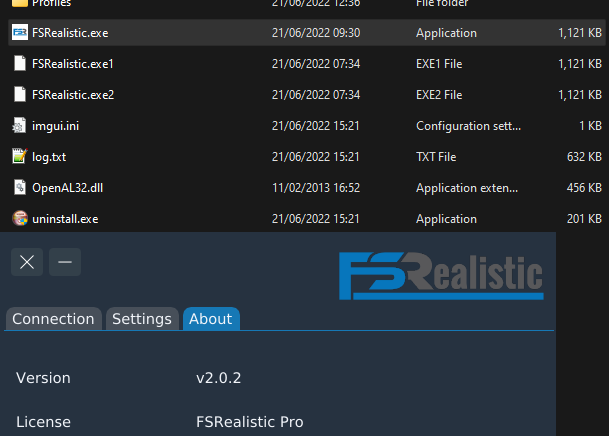Click the v2.0.2 version value
Screen dimensions: 609x436
219,378
